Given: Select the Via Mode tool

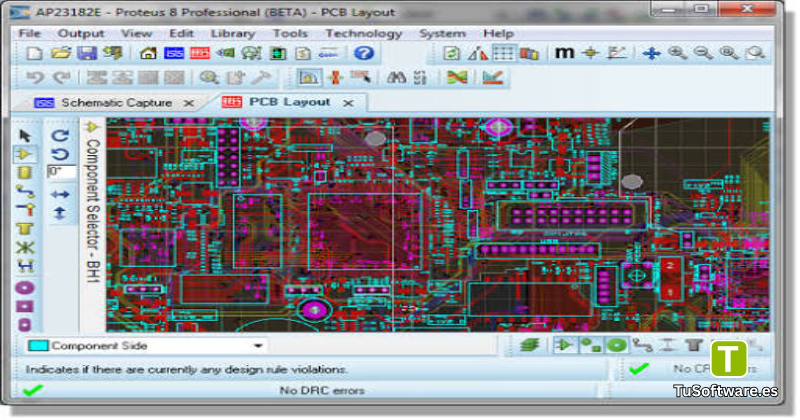Looking at the screenshot, I should [x=24, y=210].
